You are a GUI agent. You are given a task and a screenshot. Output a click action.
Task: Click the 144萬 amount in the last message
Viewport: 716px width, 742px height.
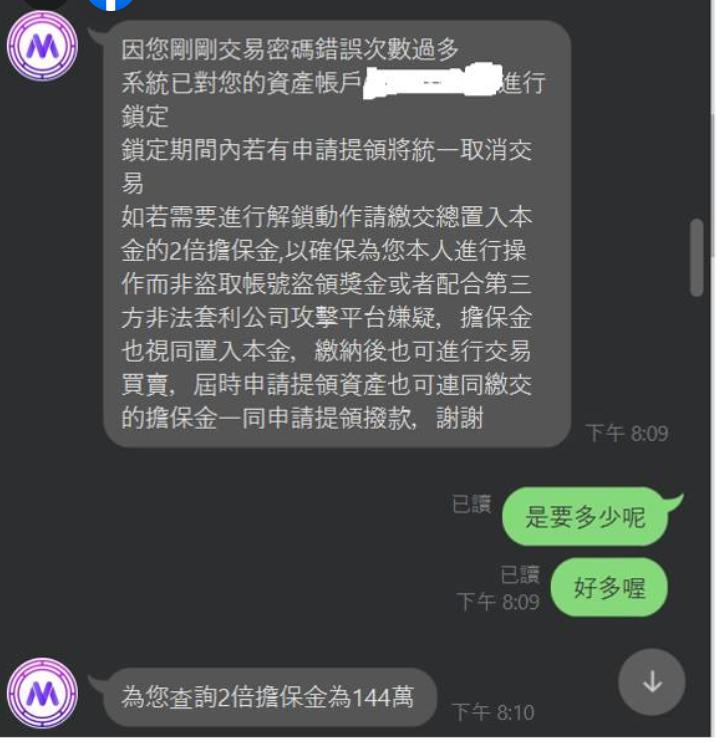pos(382,697)
